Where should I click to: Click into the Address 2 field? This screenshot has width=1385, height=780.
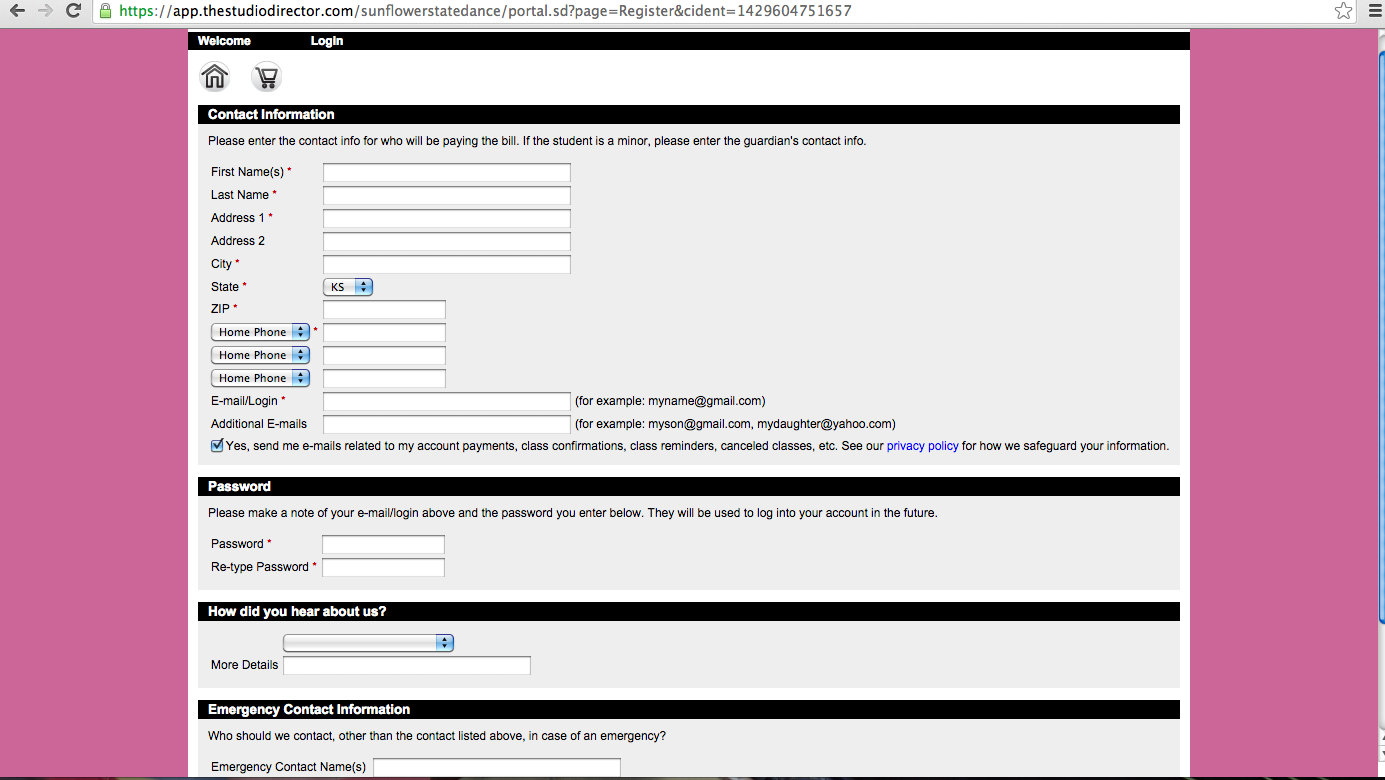click(447, 241)
